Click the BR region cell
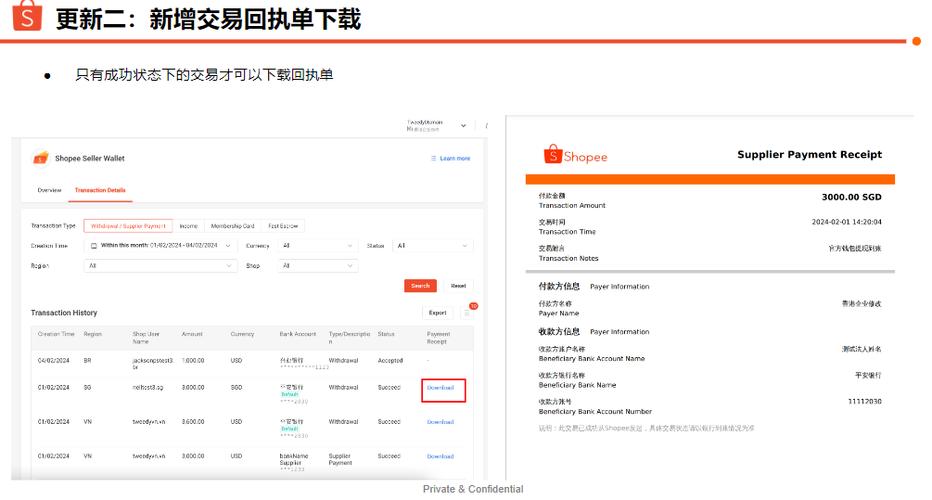Image resolution: width=932 pixels, height=500 pixels. coord(87,361)
